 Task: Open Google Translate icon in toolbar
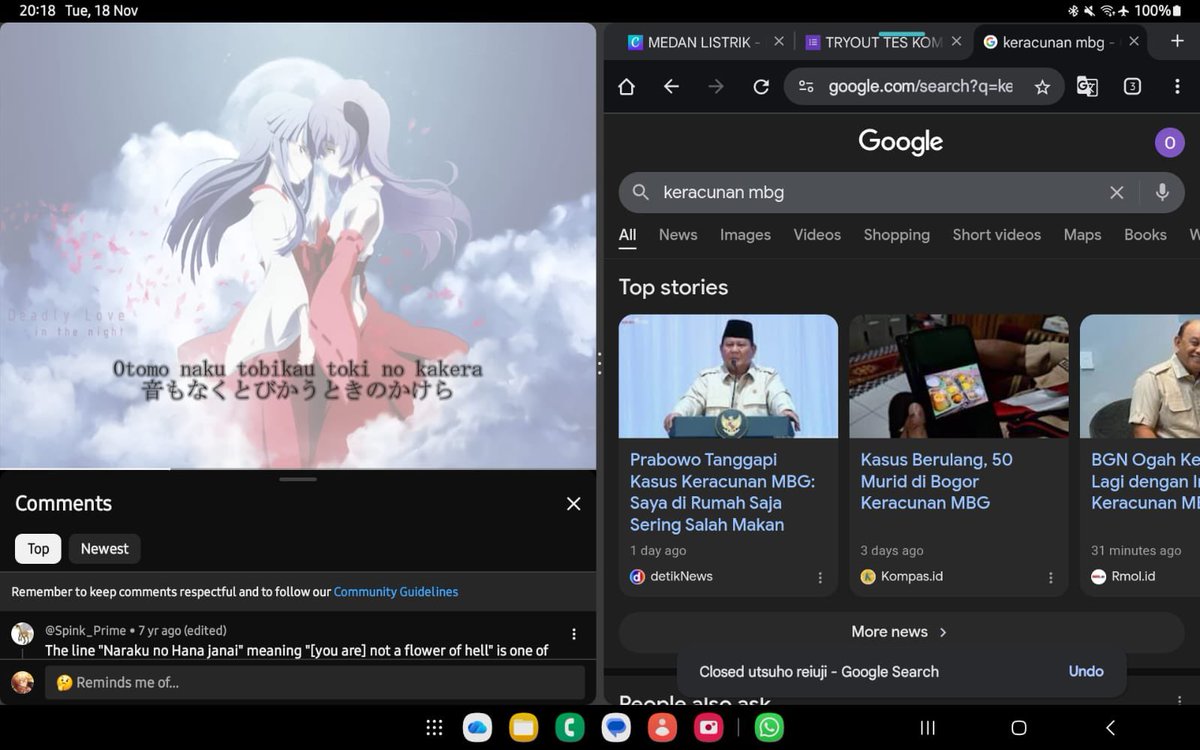(1087, 87)
